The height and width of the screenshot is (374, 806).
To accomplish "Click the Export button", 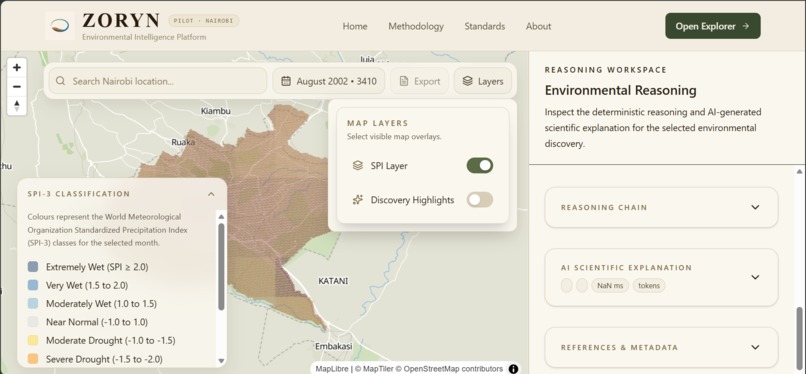I will point(419,81).
